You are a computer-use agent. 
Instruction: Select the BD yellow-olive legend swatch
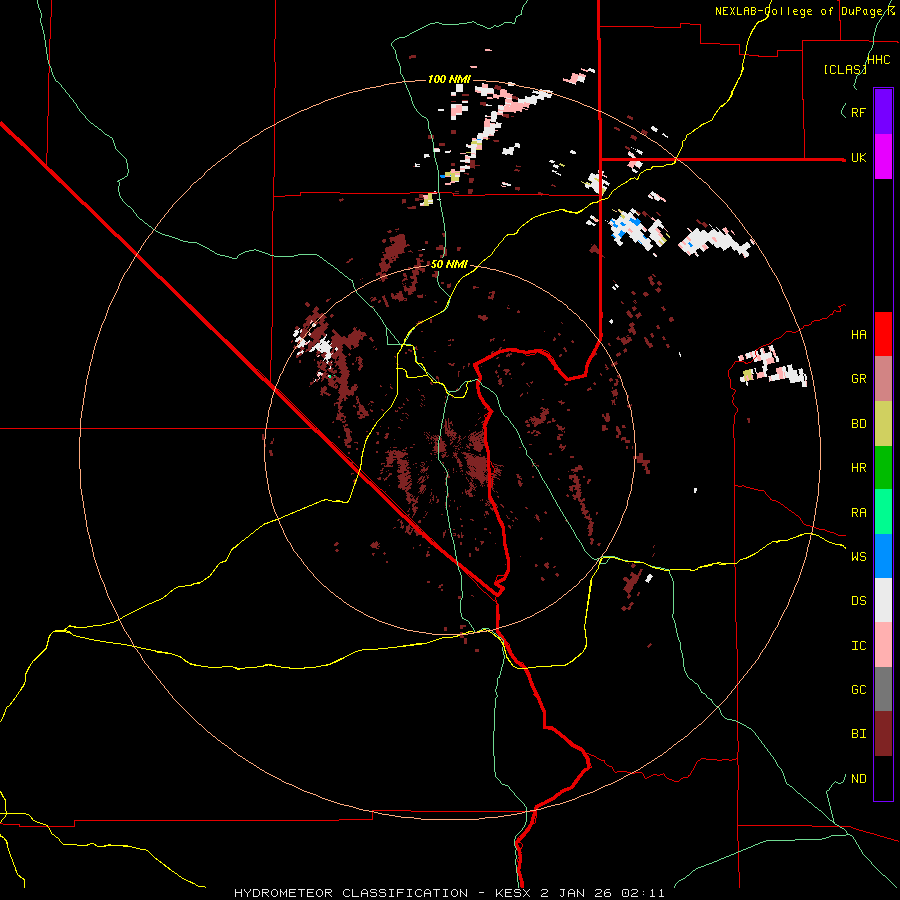click(883, 424)
